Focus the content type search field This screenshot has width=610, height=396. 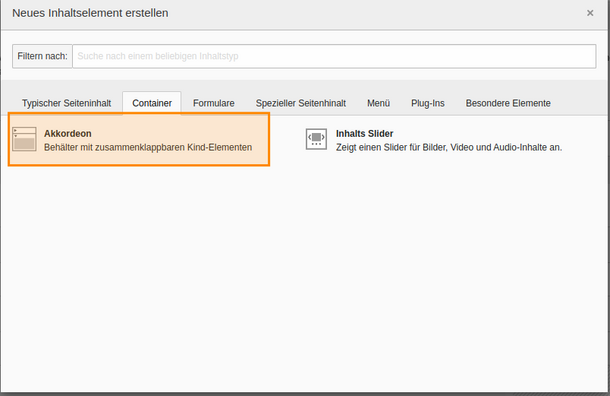[x=334, y=56]
